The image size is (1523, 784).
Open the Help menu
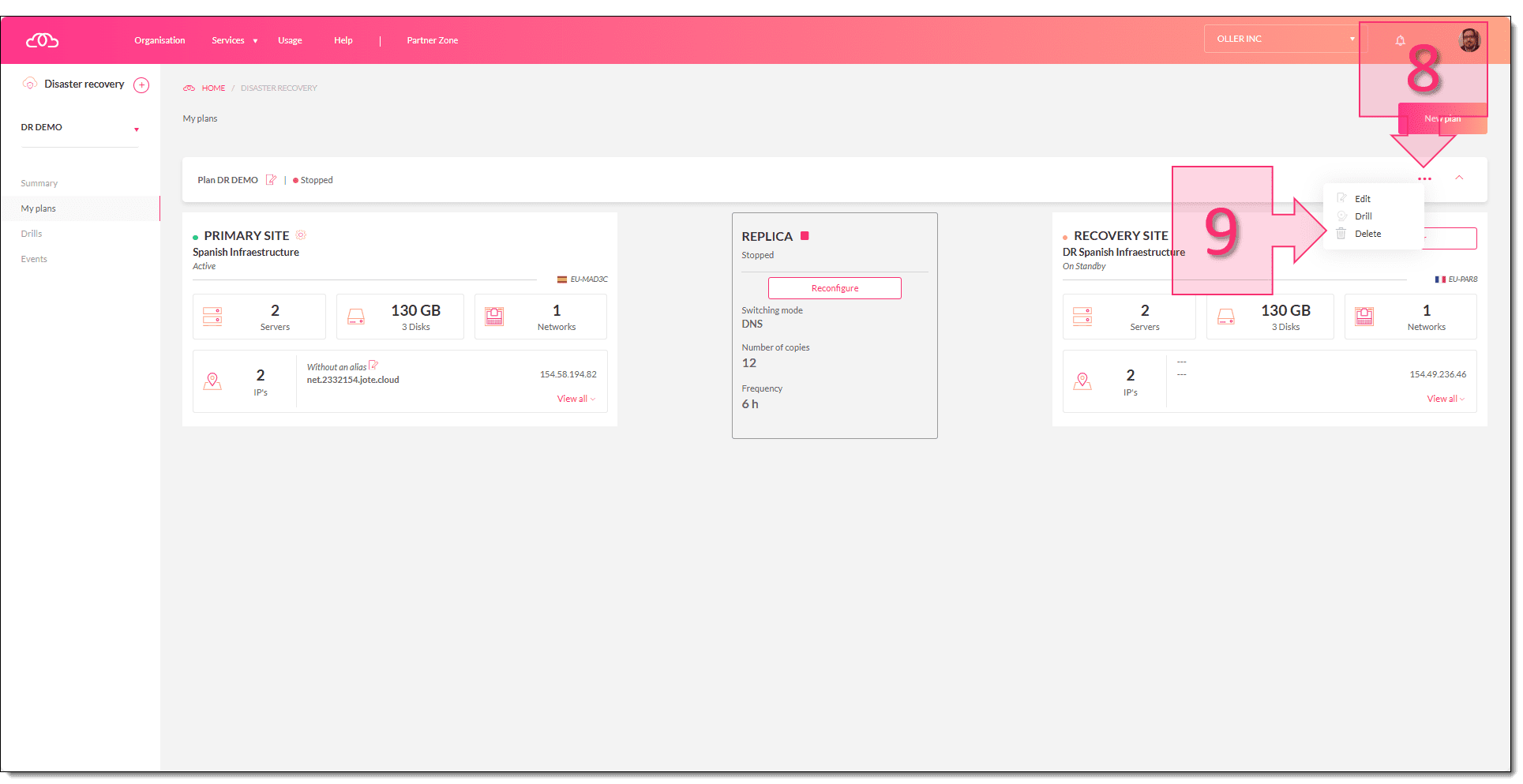343,40
